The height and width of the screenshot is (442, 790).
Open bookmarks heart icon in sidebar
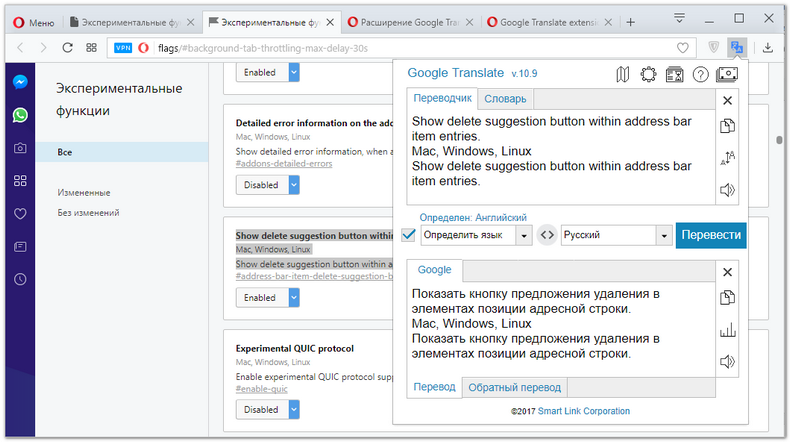pyautogui.click(x=20, y=214)
